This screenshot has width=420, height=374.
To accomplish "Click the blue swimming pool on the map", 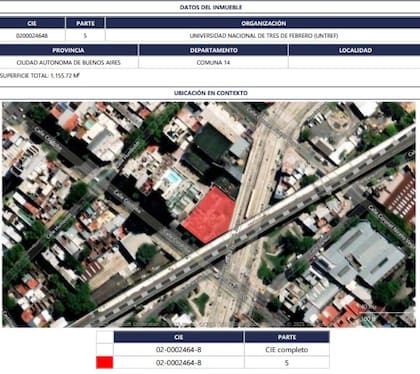I will pyautogui.click(x=174, y=177).
